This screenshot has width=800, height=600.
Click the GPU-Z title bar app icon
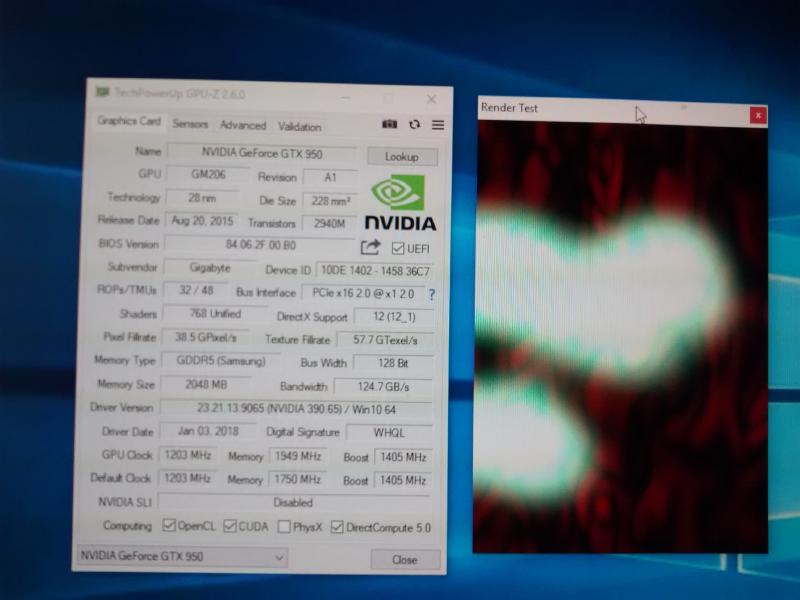point(103,91)
